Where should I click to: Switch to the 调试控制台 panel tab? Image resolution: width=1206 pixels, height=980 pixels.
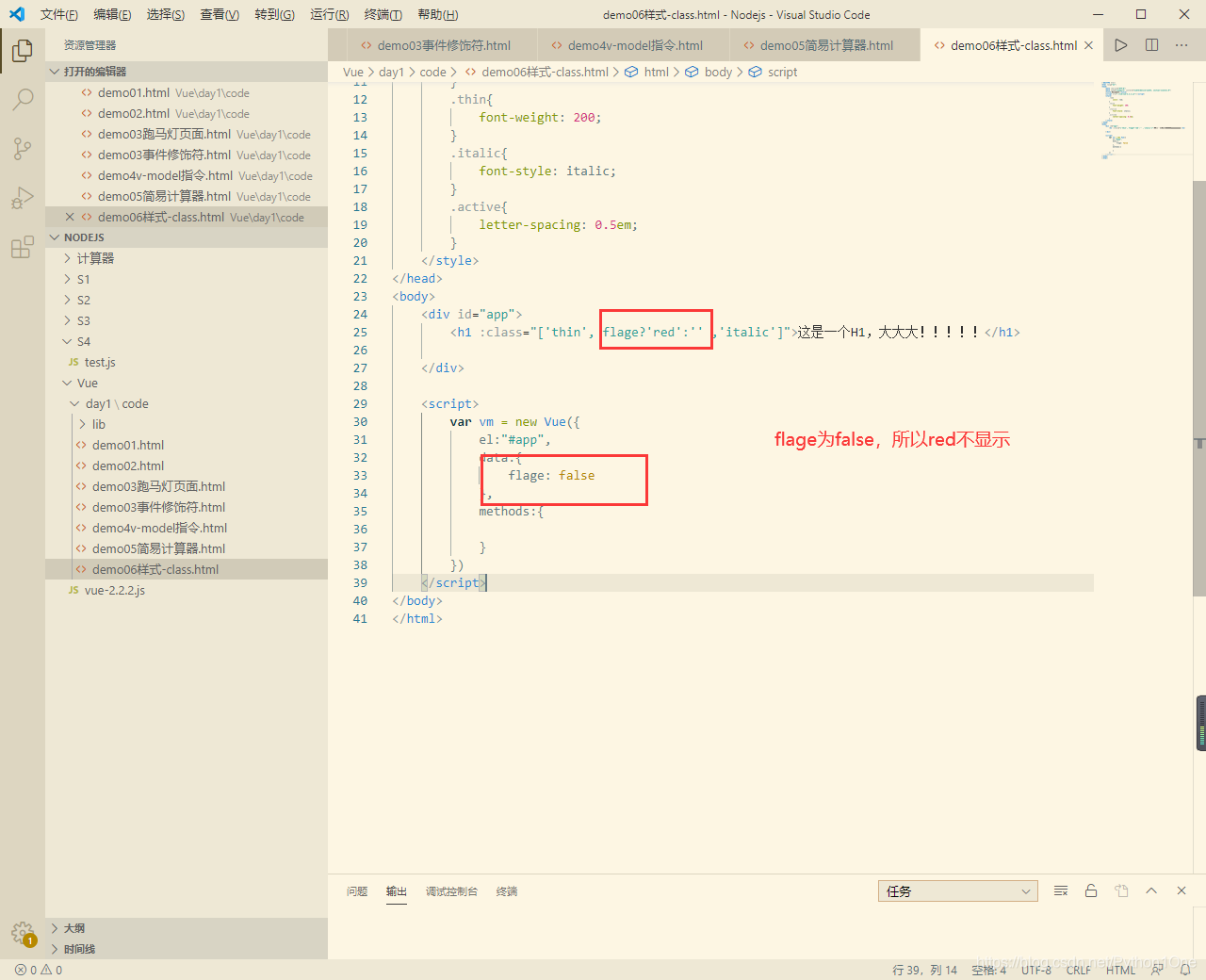pyautogui.click(x=451, y=891)
